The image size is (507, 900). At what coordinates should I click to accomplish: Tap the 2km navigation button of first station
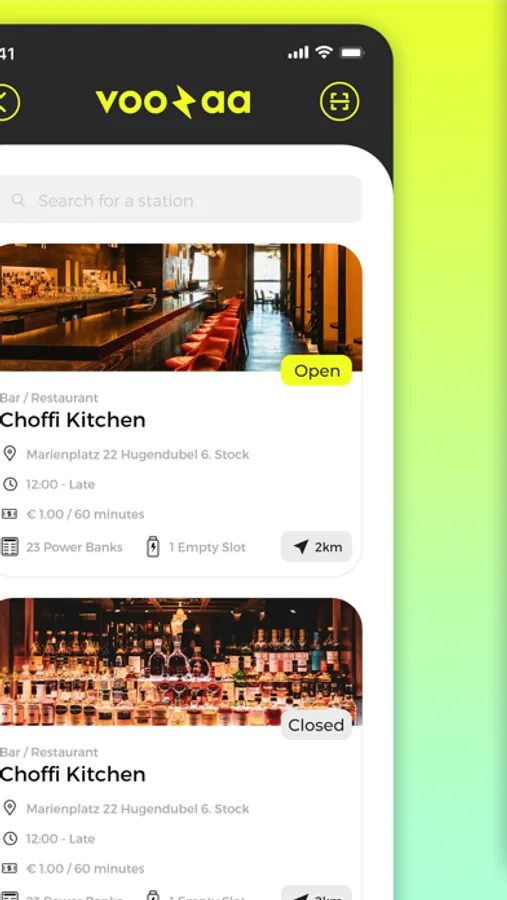[x=316, y=546]
